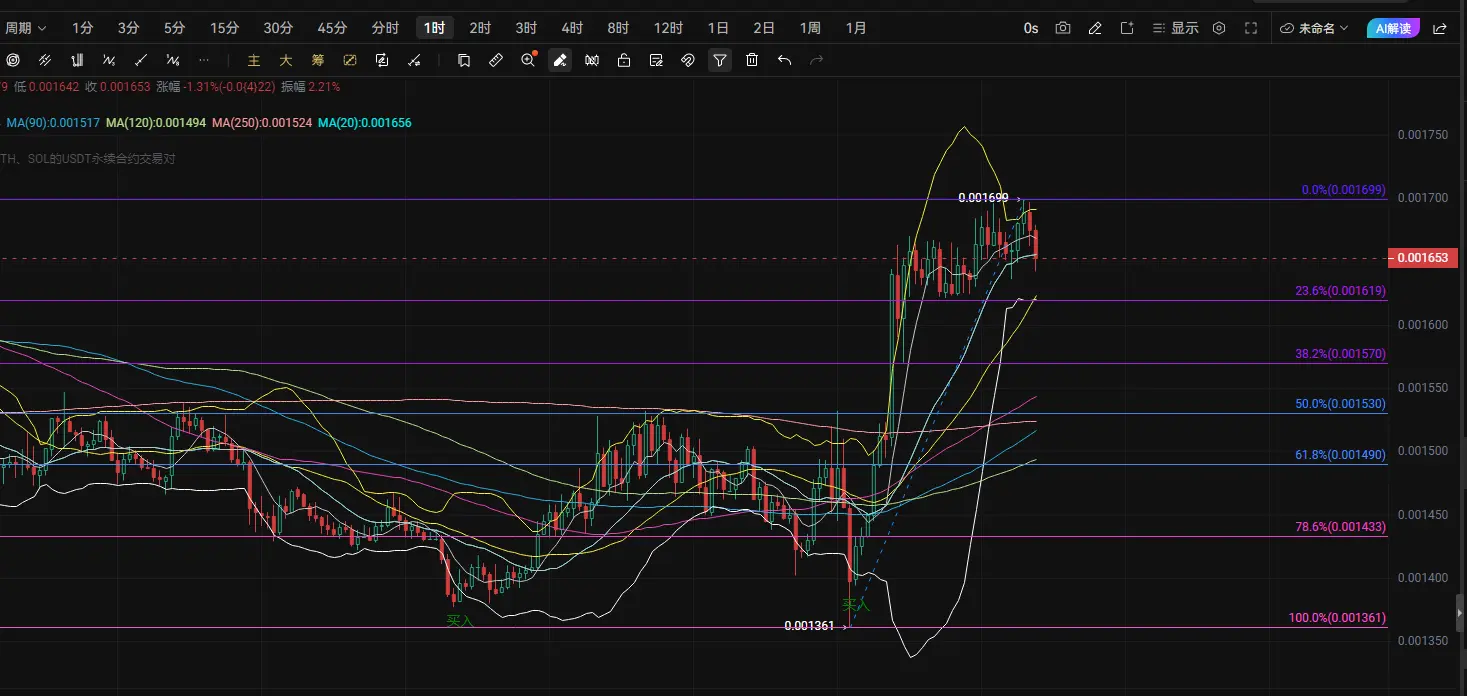Click the current price tag 0.001653

(x=1420, y=258)
